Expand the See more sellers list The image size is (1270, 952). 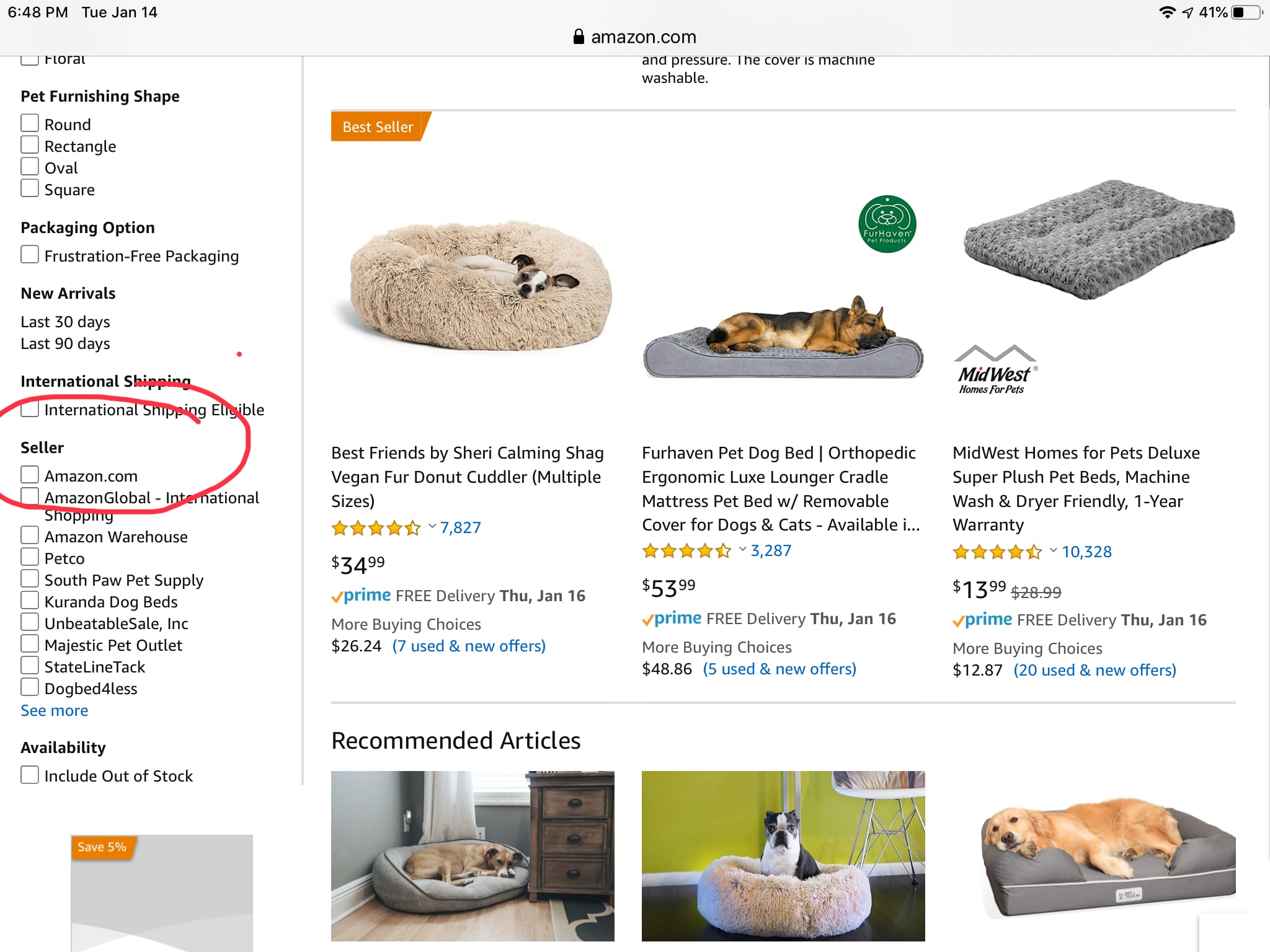coord(55,710)
